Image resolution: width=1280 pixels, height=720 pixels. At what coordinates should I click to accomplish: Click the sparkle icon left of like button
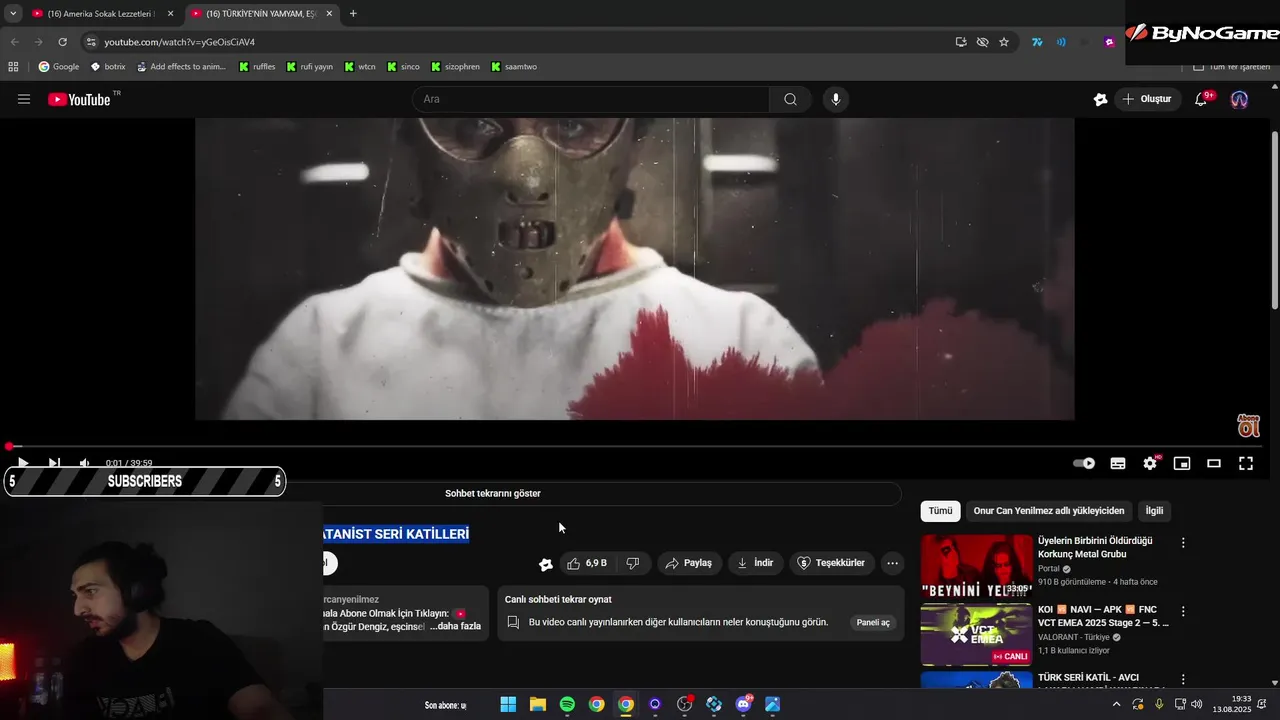coord(546,564)
